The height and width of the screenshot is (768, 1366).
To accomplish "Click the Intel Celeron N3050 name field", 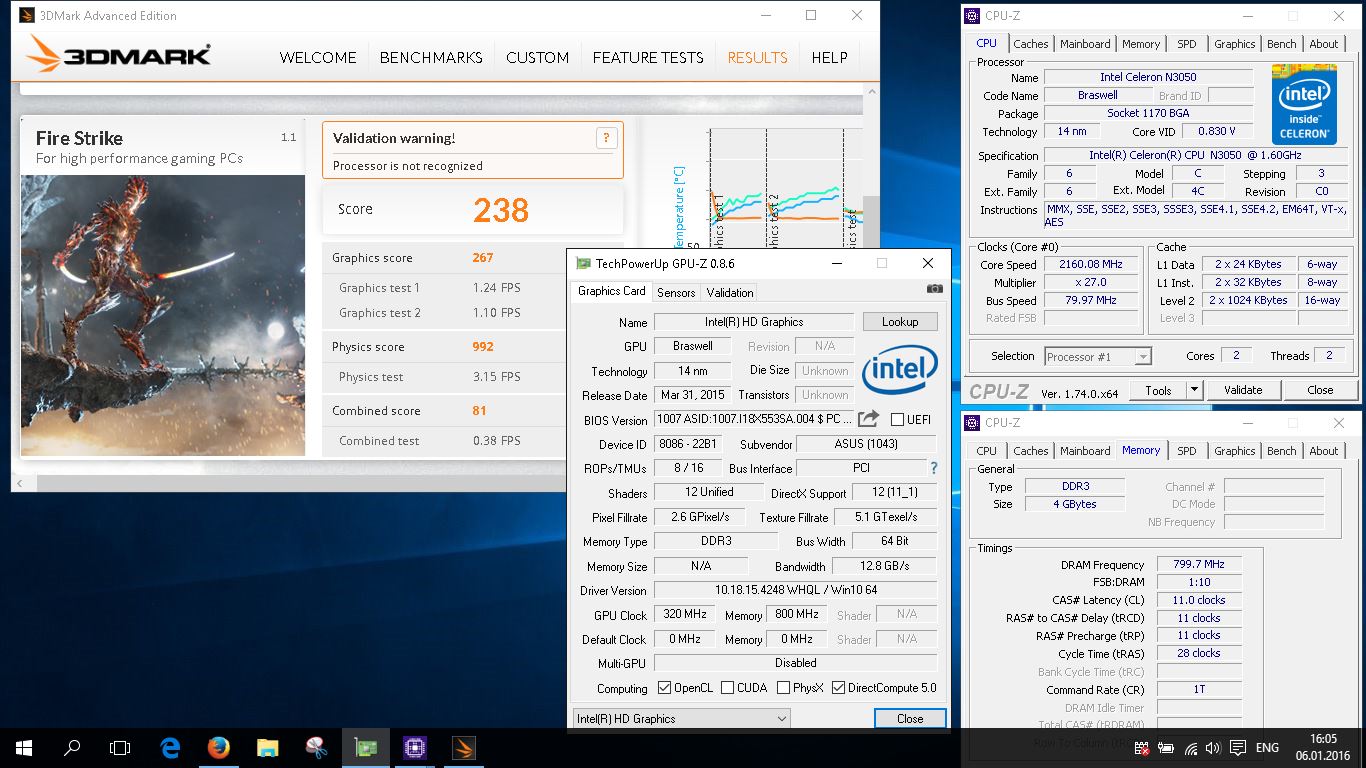I will (1148, 77).
